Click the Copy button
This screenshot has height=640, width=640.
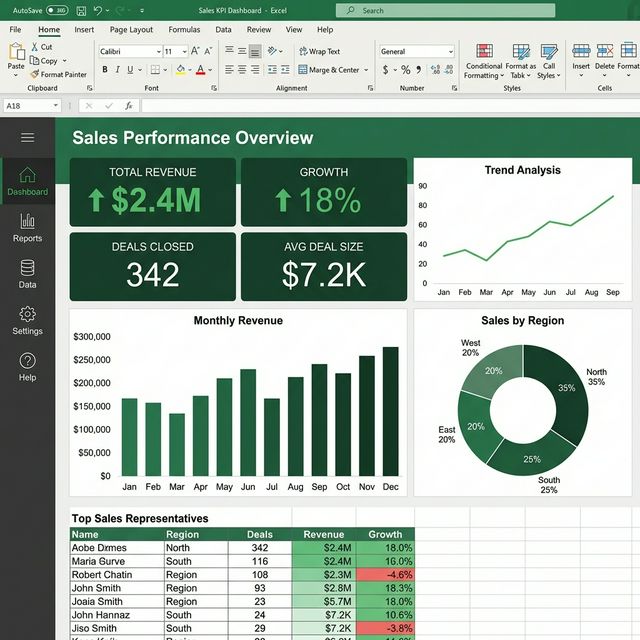[44, 61]
